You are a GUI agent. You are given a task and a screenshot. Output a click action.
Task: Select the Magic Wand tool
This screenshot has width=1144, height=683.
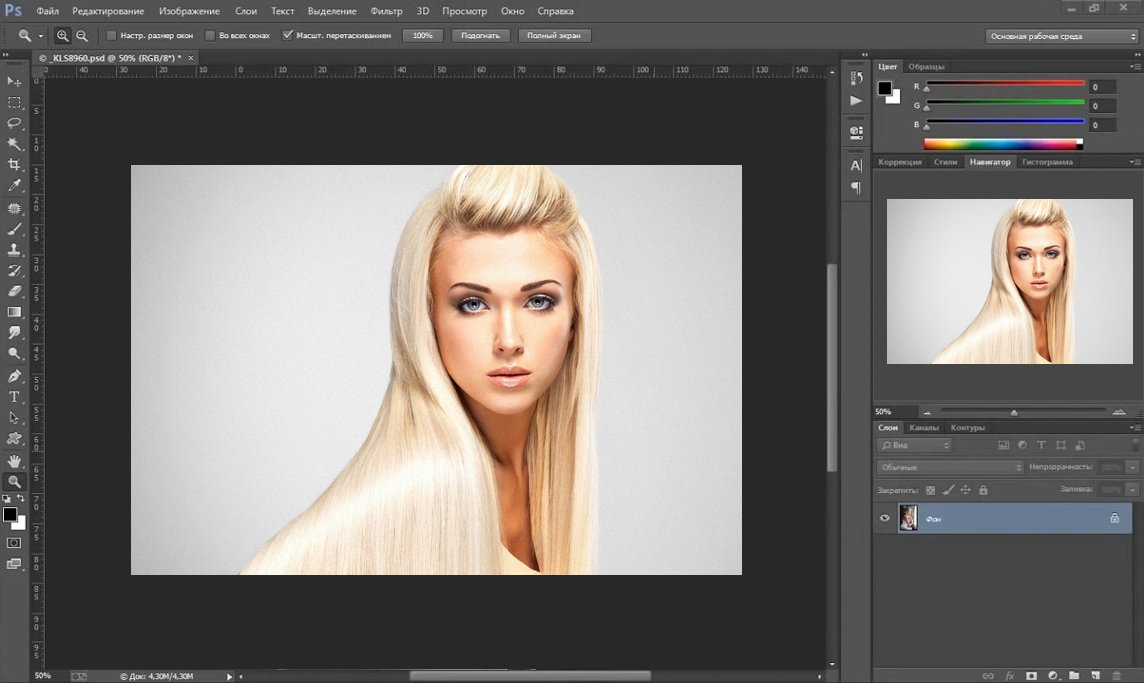pyautogui.click(x=14, y=144)
